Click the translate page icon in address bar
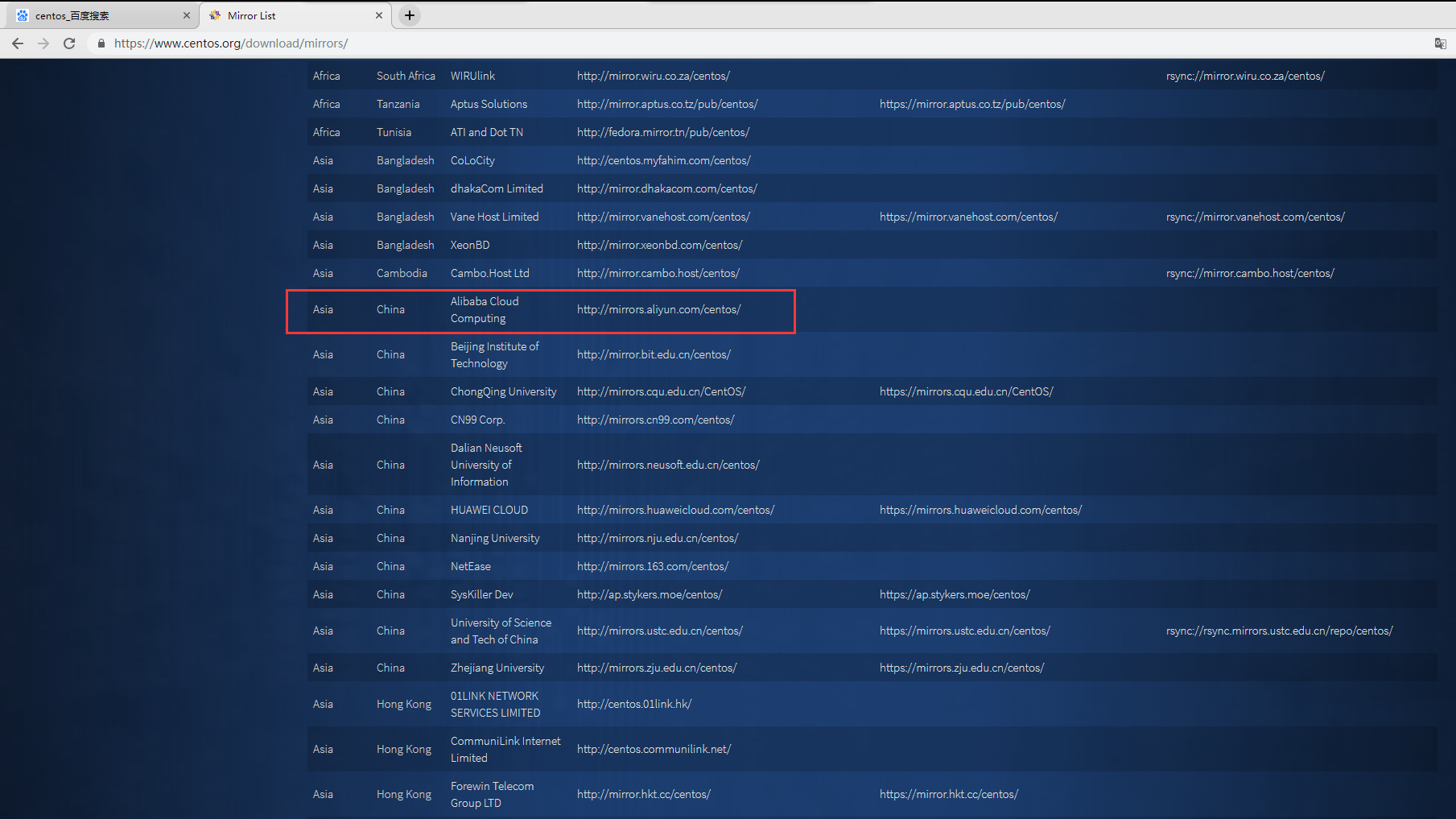This screenshot has width=1456, height=819. tap(1440, 43)
